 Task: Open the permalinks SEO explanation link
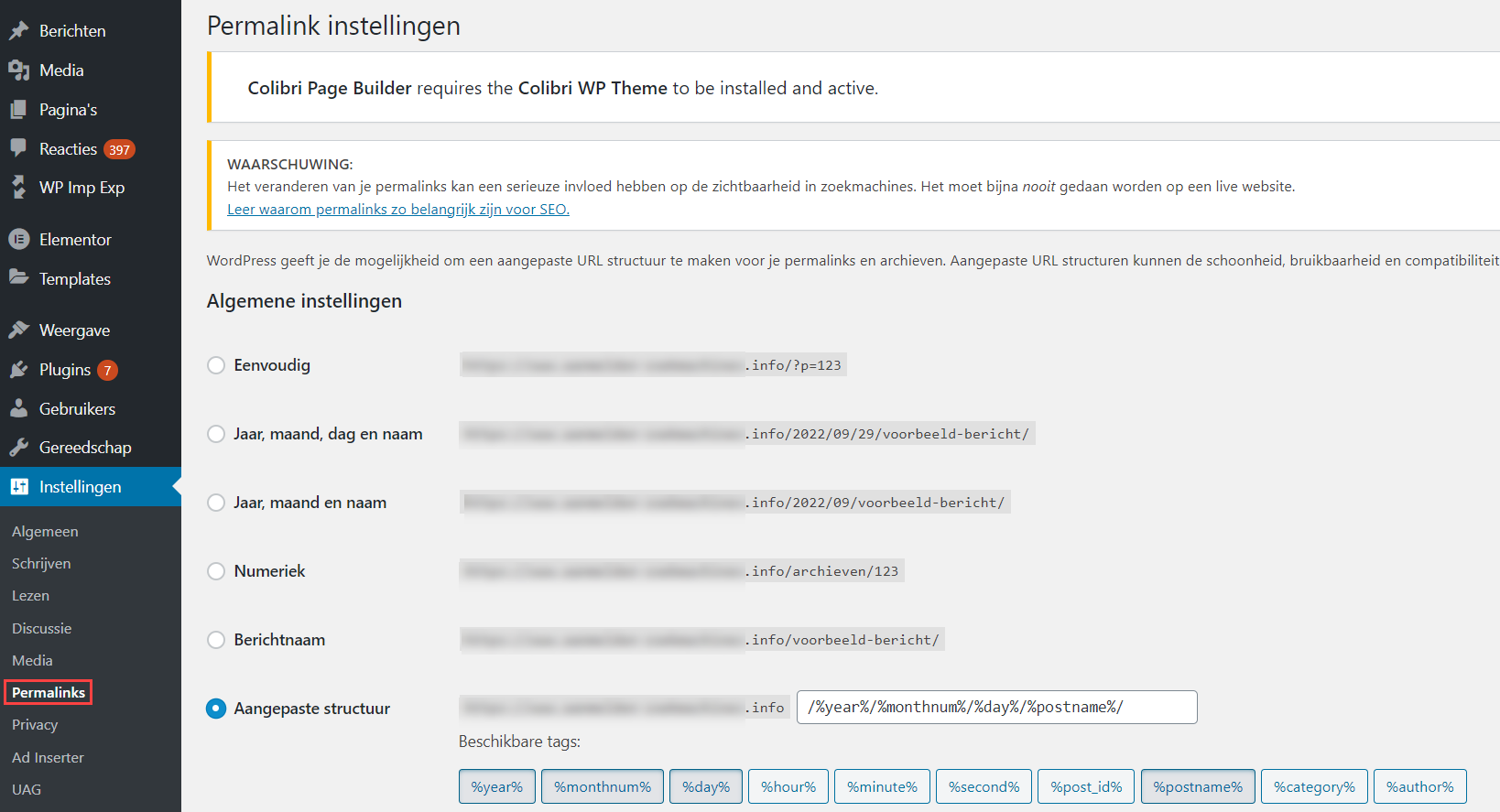pos(397,210)
